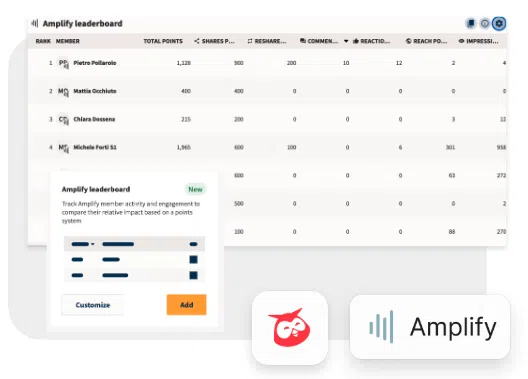The height and width of the screenshot is (379, 528).
Task: Click the Customize button
Action: [x=93, y=305]
